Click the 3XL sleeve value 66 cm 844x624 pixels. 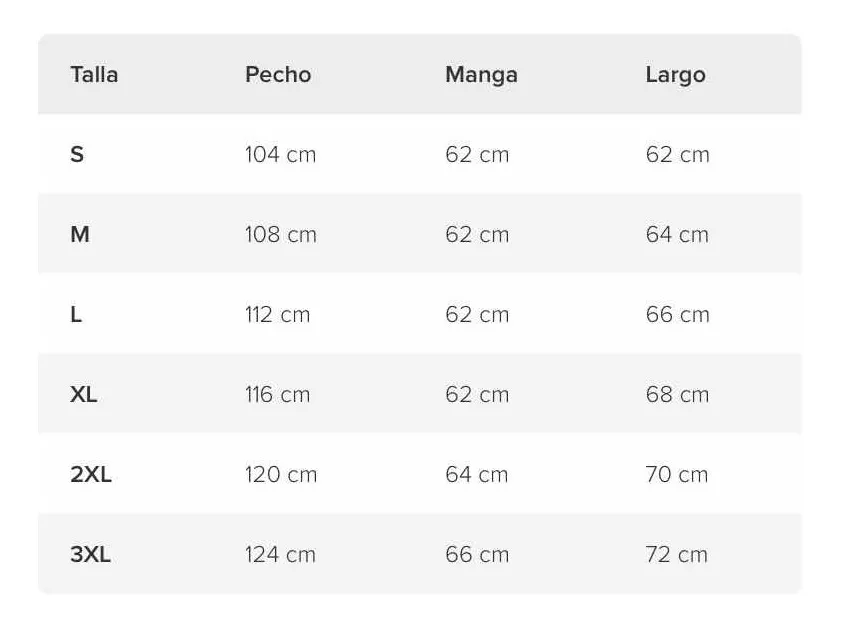coord(477,554)
